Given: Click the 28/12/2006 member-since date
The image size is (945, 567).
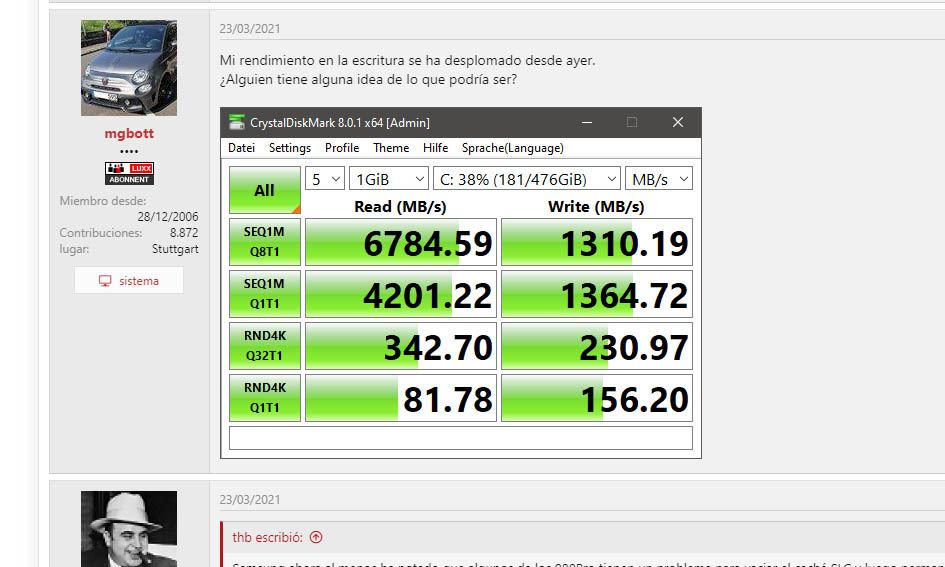Looking at the screenshot, I should pos(168,216).
